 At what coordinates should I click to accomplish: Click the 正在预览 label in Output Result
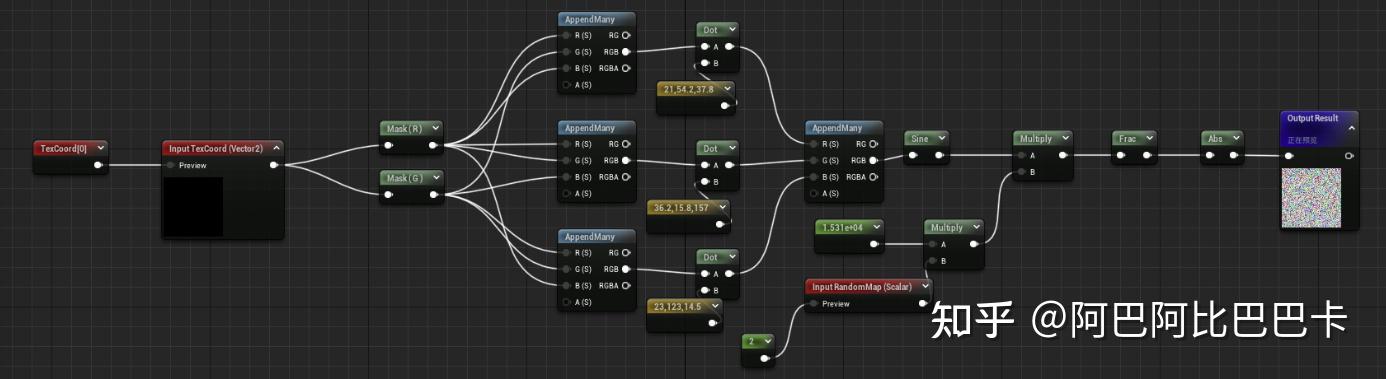[x=1303, y=140]
